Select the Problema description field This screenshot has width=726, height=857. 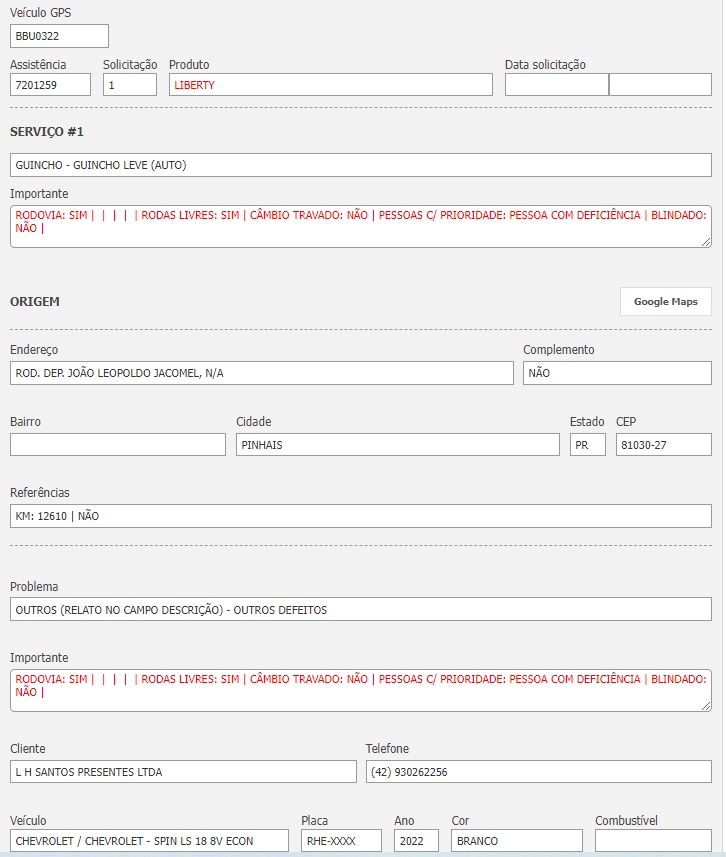pos(360,609)
